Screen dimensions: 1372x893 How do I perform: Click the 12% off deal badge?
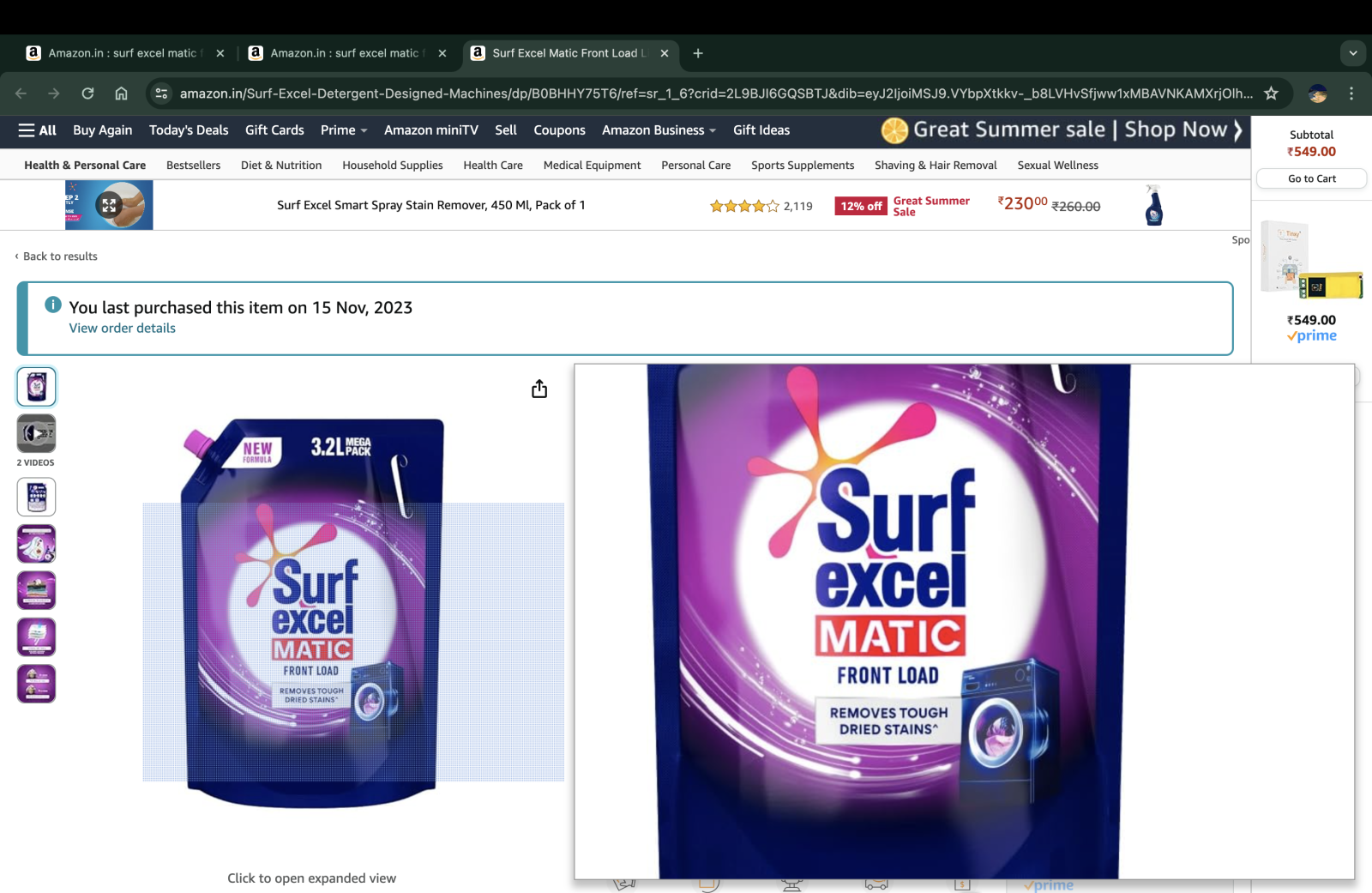click(x=860, y=207)
